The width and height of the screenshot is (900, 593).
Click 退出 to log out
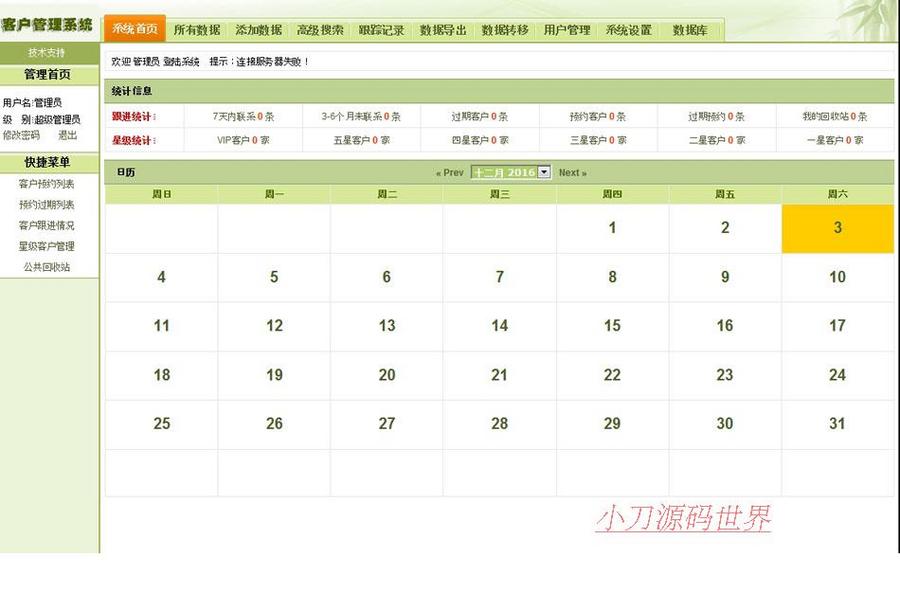[66, 135]
